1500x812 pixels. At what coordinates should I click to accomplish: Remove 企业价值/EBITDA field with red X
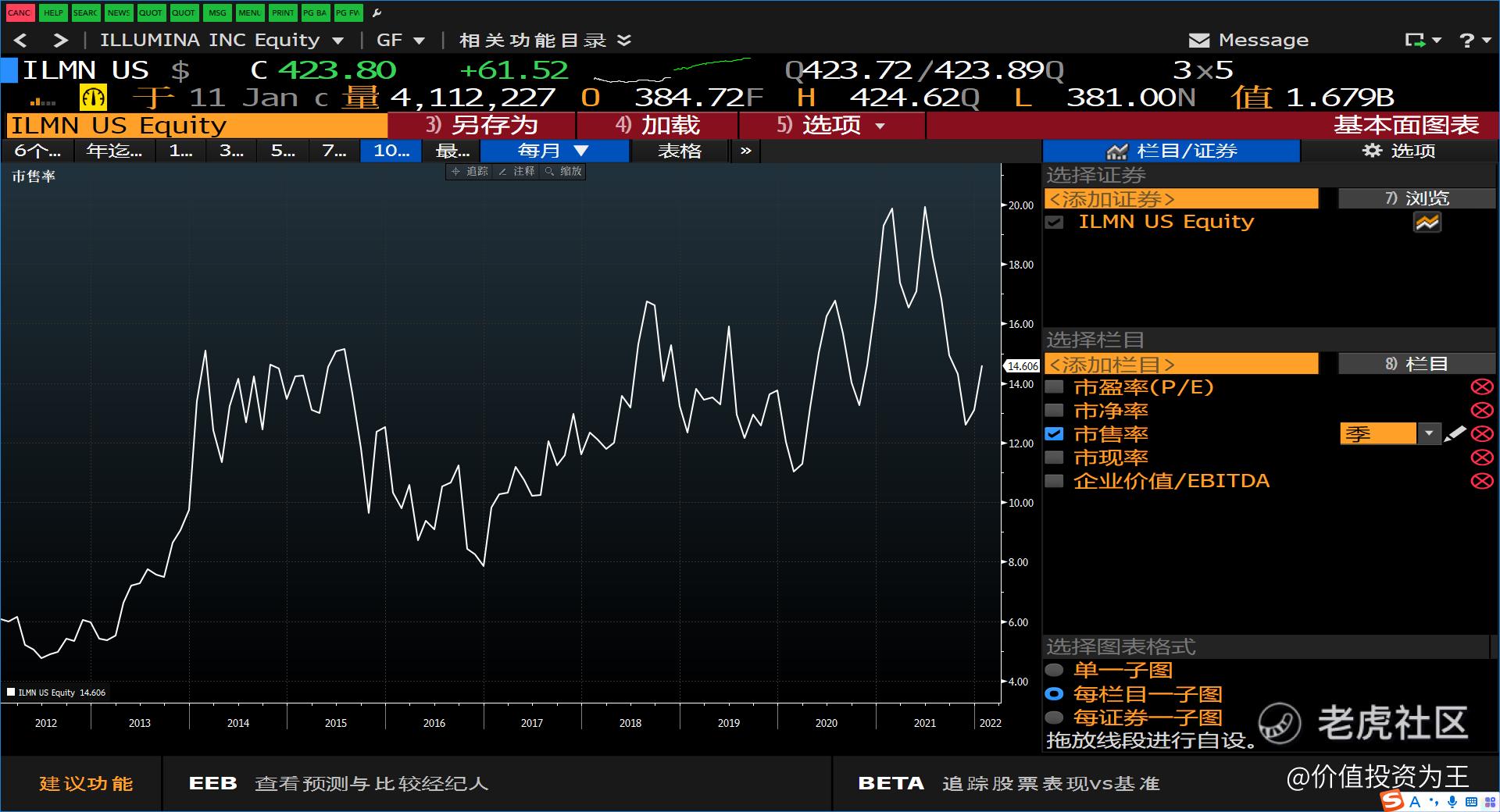[x=1482, y=481]
